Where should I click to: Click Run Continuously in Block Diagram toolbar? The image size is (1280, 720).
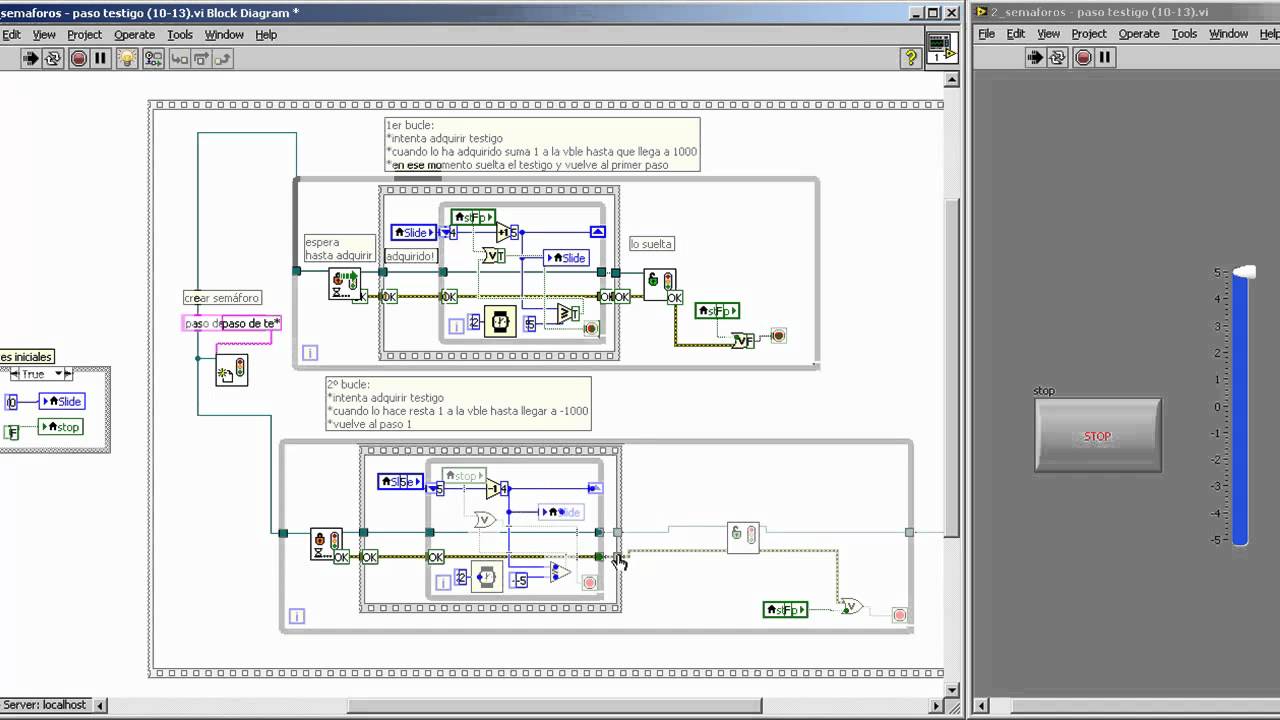point(53,58)
